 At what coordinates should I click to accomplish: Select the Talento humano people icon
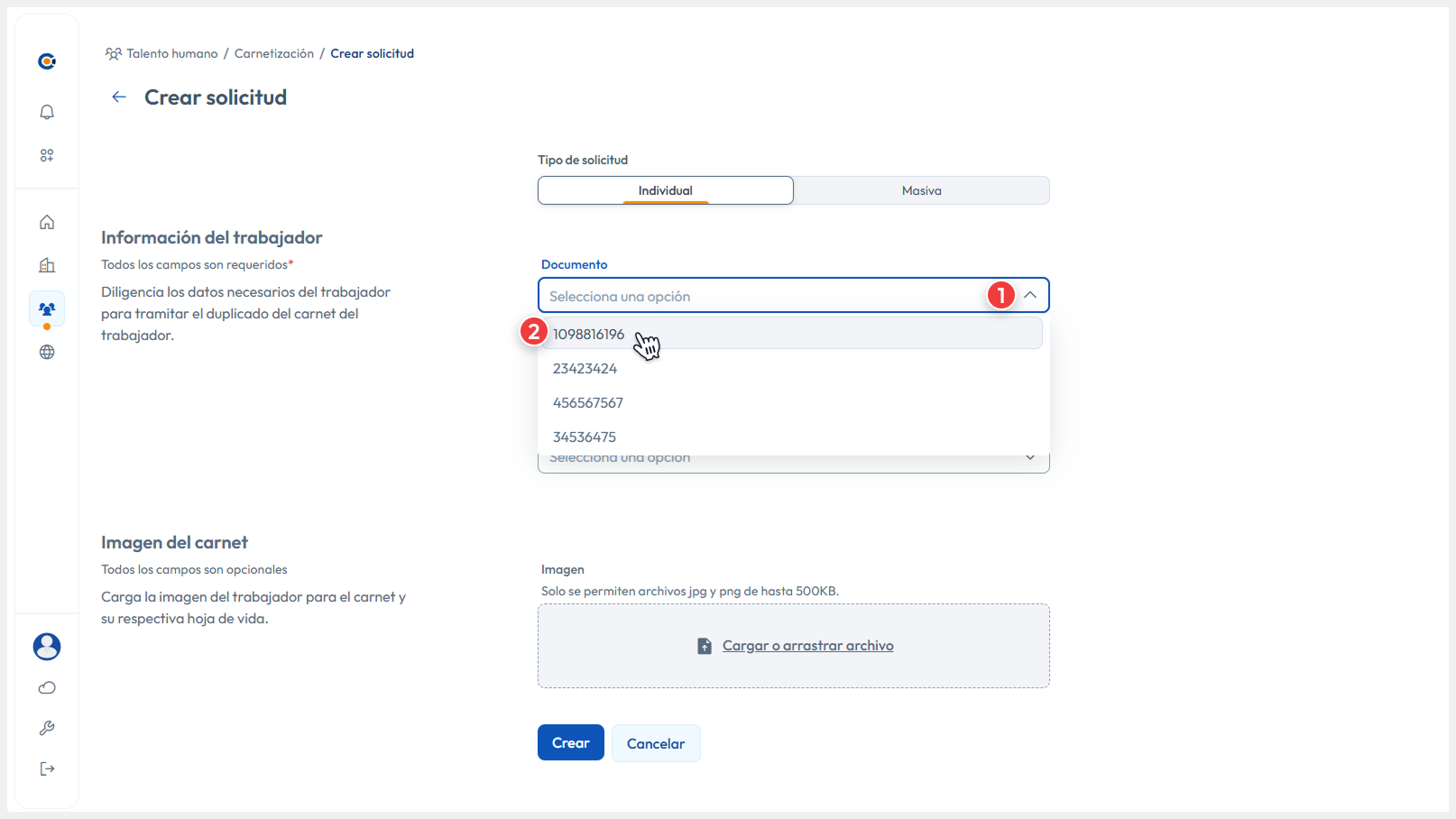46,308
